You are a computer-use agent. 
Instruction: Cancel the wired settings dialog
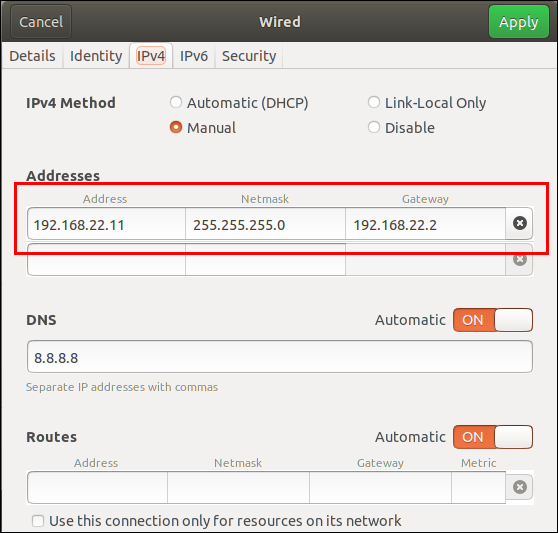(x=41, y=22)
